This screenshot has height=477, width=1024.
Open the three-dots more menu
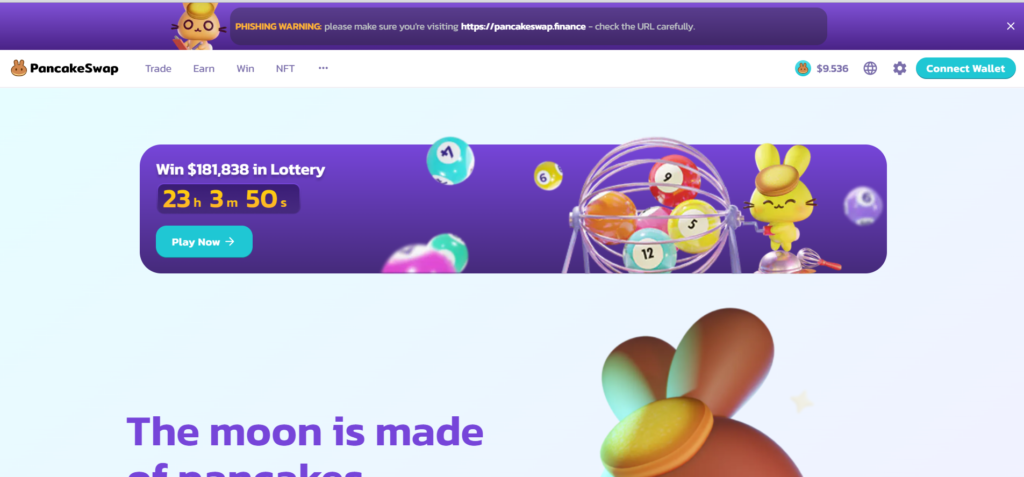[x=323, y=68]
